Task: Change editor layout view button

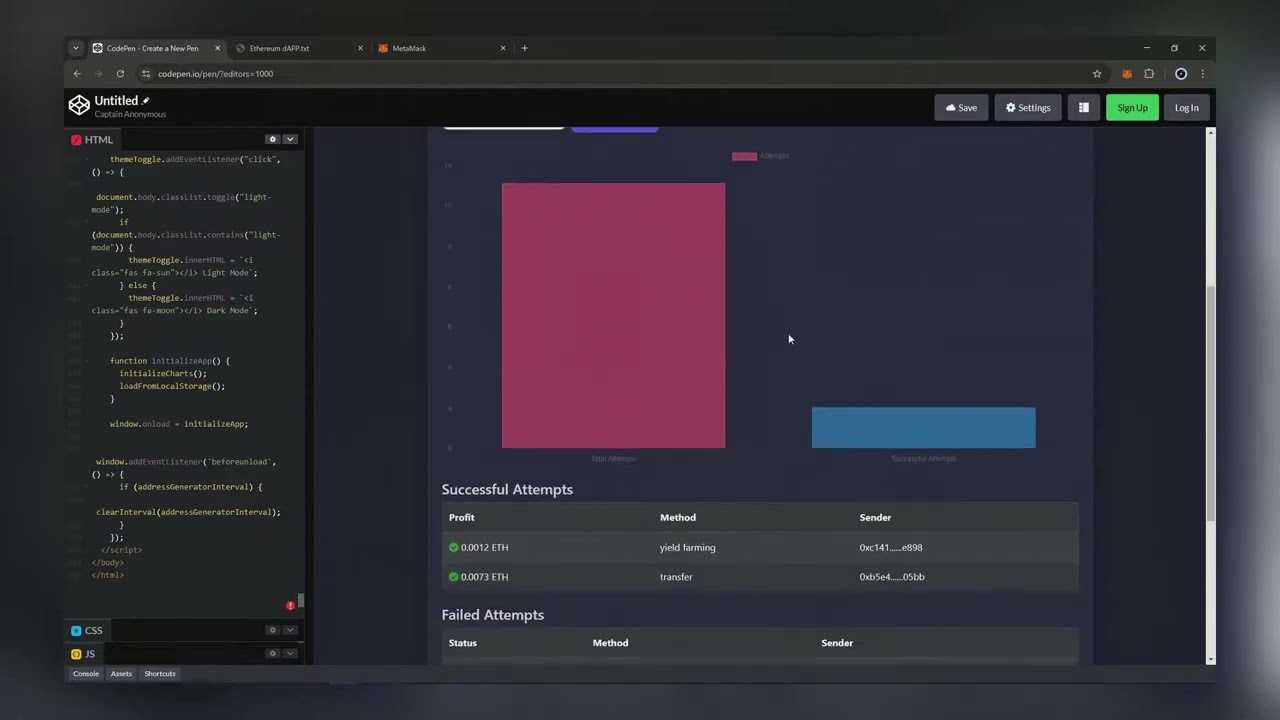Action: click(1083, 108)
